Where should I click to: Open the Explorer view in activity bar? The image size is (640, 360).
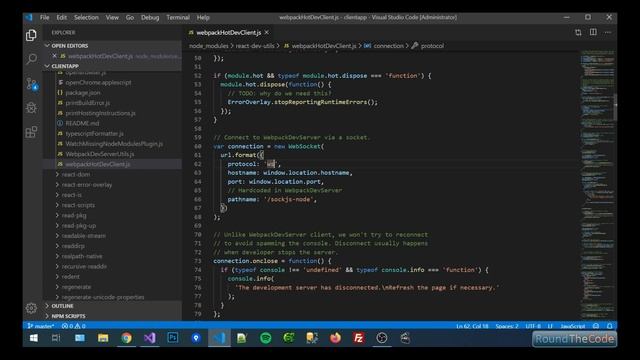[x=31, y=35]
